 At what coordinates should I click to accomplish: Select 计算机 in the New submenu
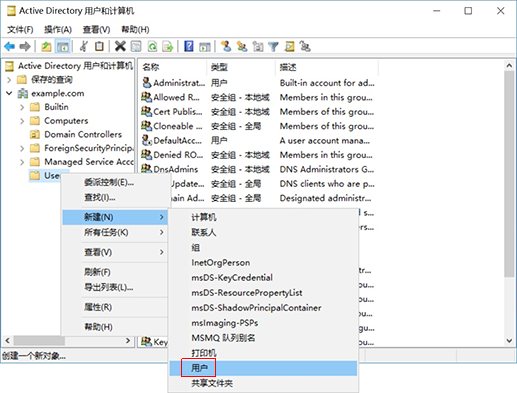pos(263,217)
